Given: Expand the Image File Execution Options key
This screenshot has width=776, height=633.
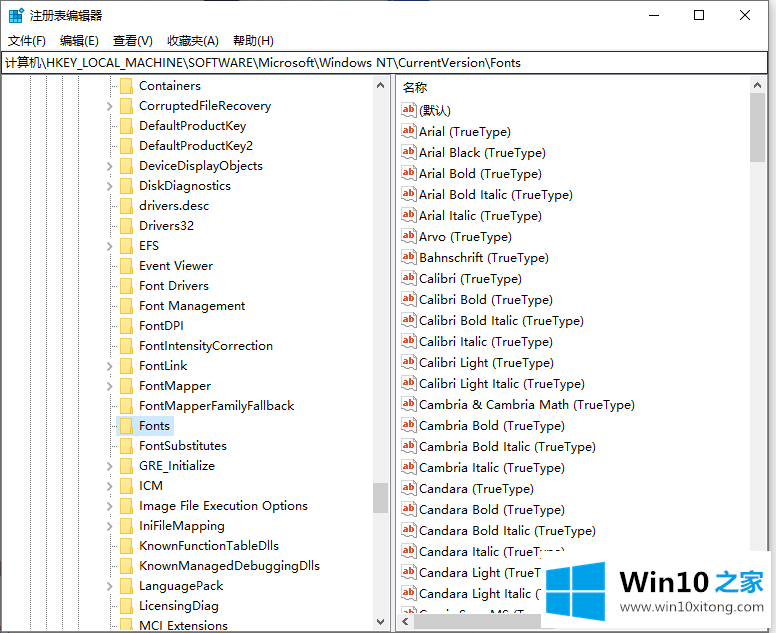Looking at the screenshot, I should click(x=109, y=506).
